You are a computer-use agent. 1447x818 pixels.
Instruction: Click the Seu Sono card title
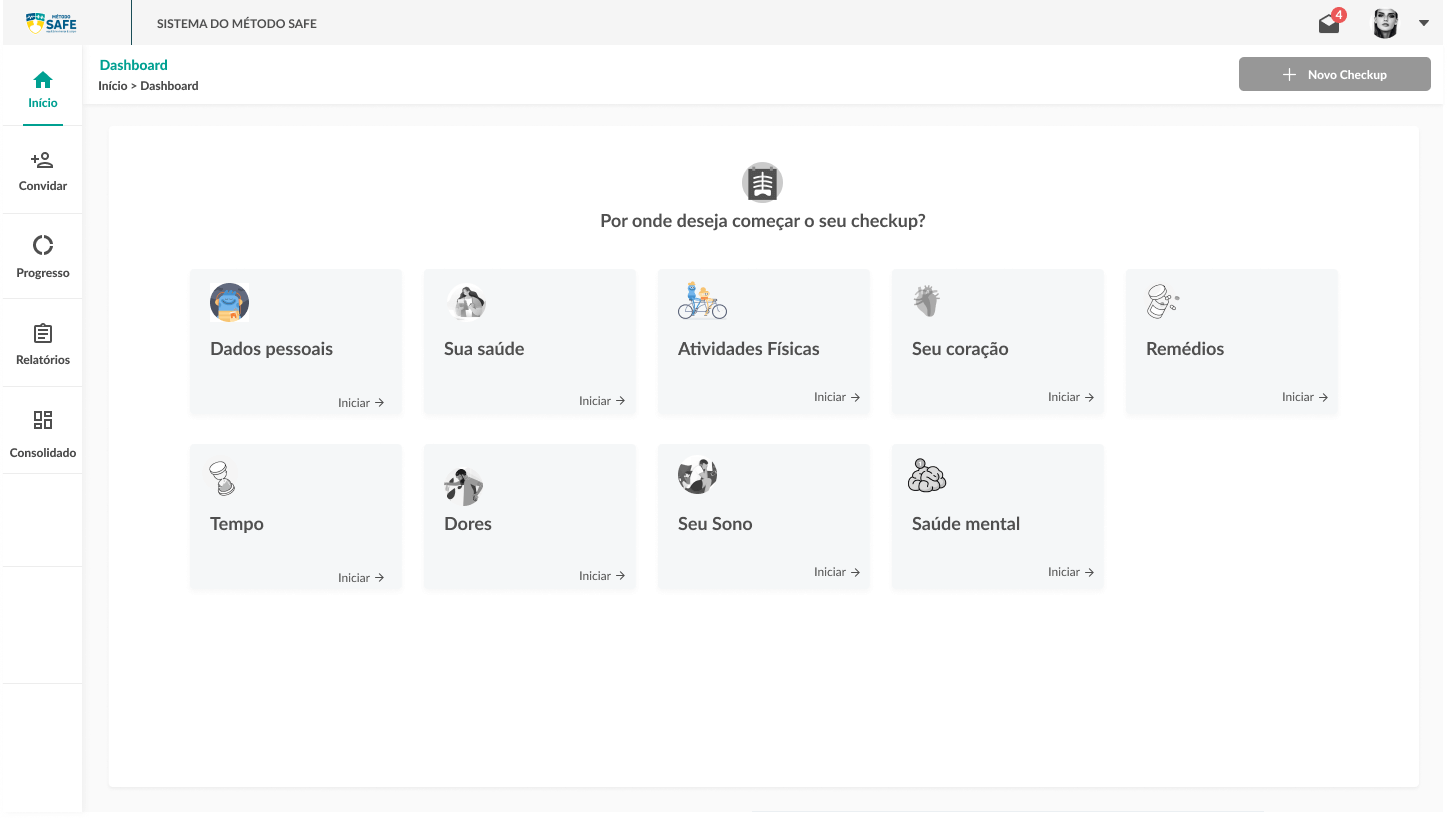pos(715,524)
